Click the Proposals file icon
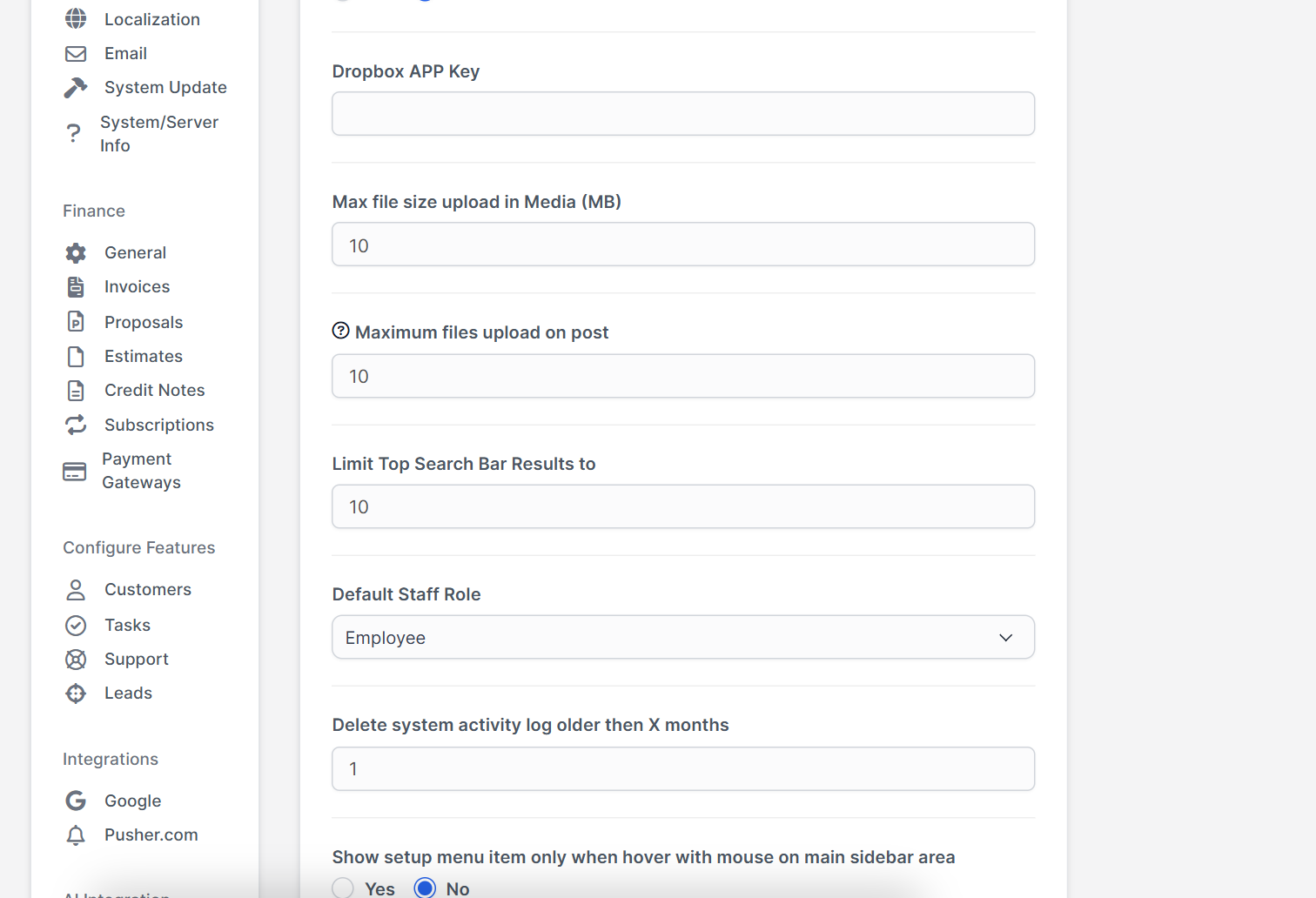 point(76,322)
